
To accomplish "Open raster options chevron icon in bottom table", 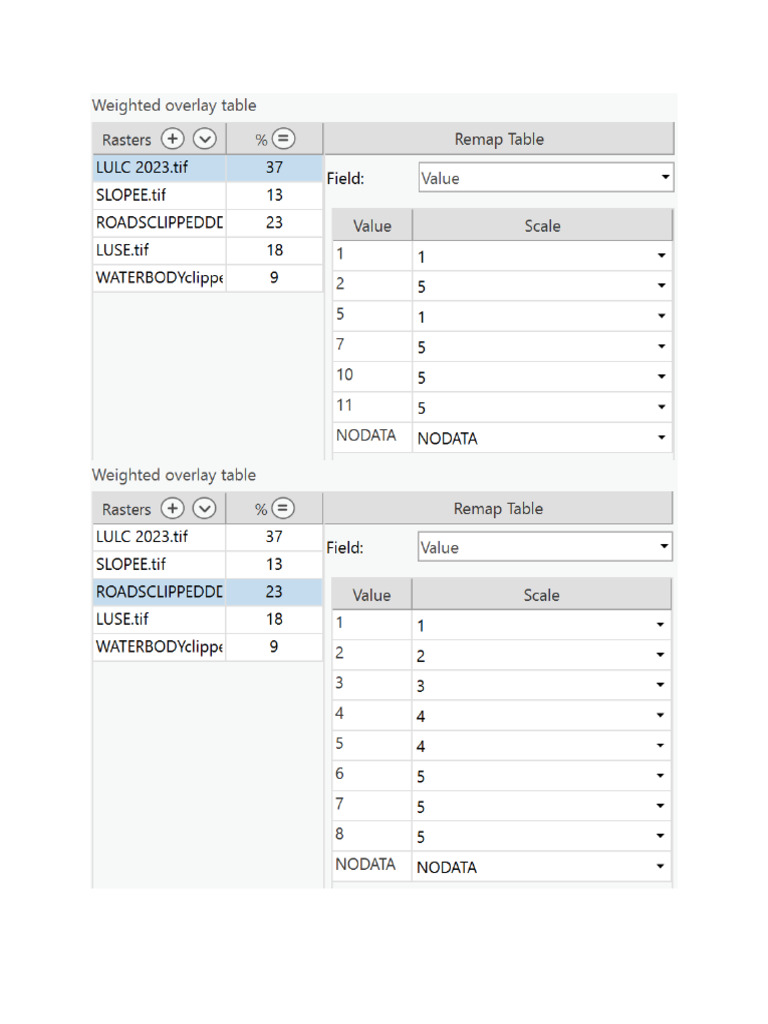I will 204,508.
